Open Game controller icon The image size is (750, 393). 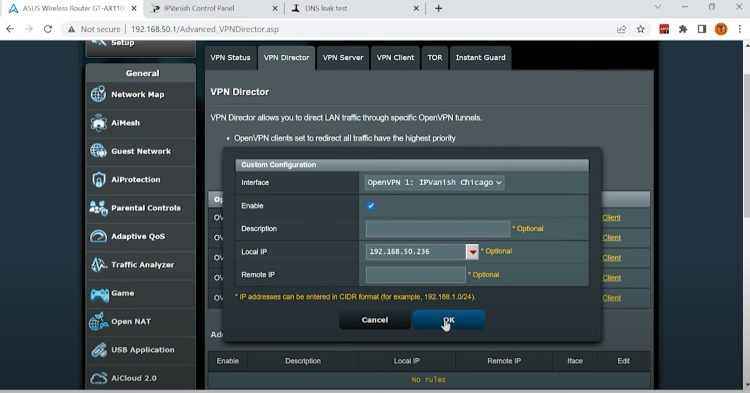tap(99, 294)
